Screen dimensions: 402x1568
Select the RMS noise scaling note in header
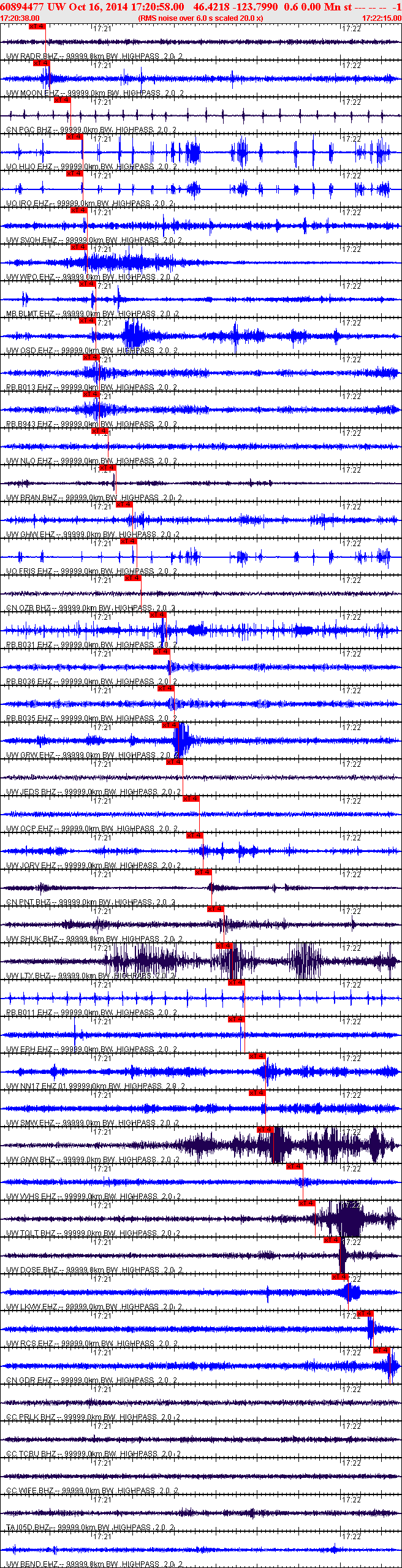coord(201,18)
